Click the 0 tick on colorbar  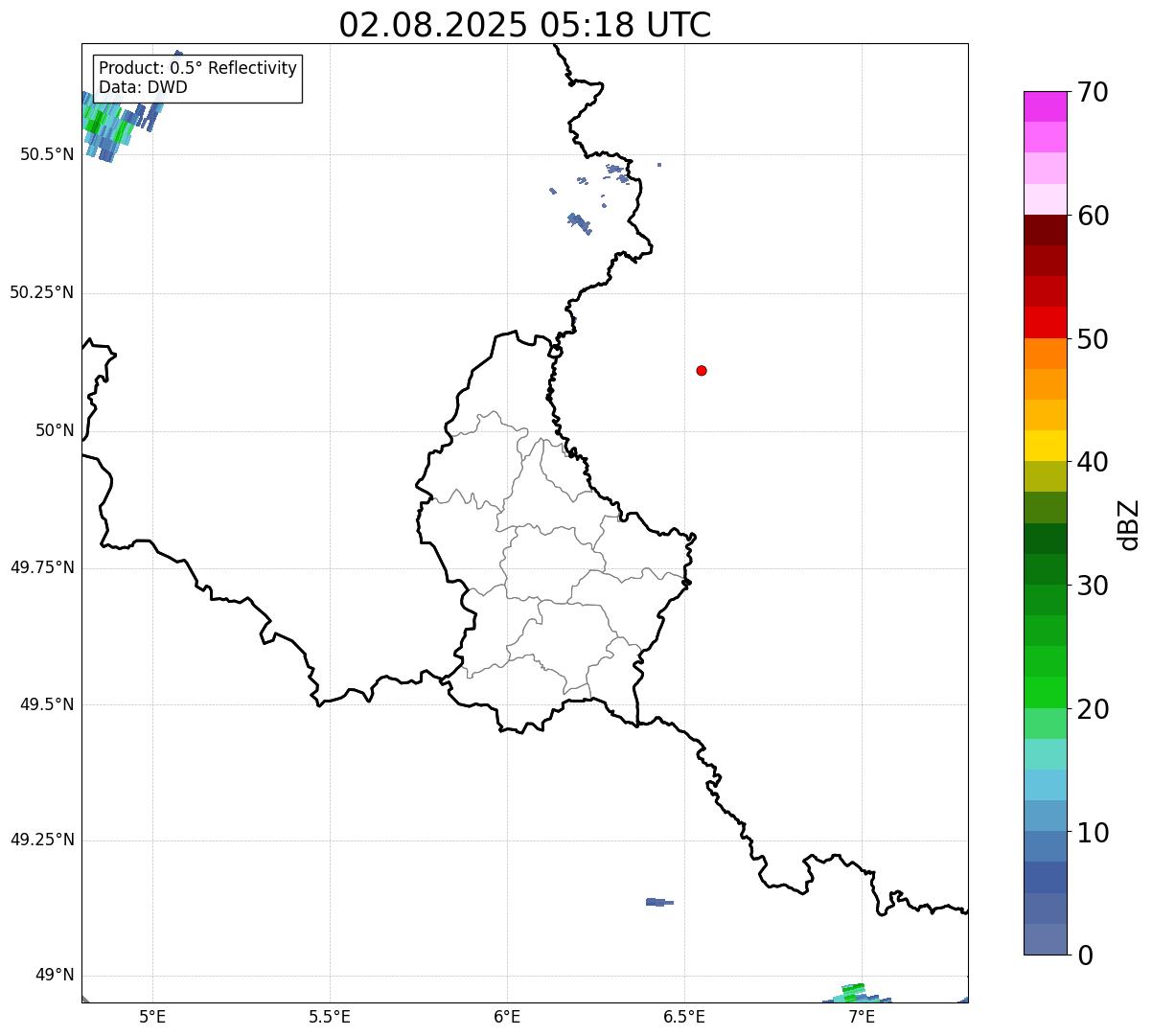point(1085,955)
